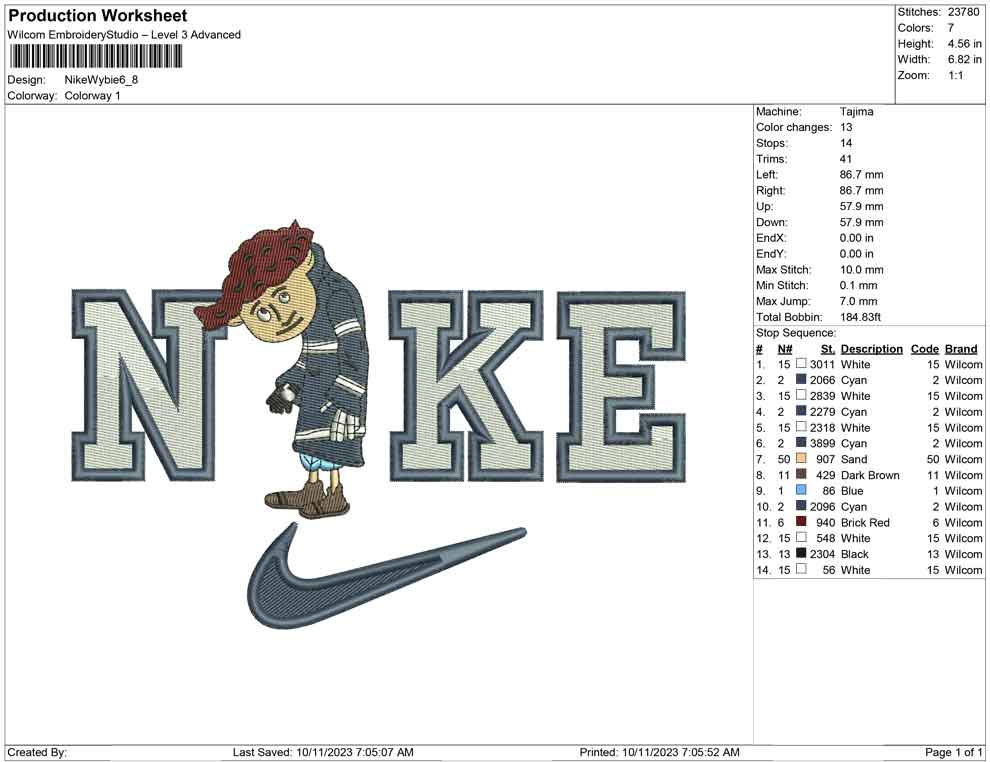Click the Dark Brown color swatch
Screen dimensions: 990x762
tap(801, 475)
